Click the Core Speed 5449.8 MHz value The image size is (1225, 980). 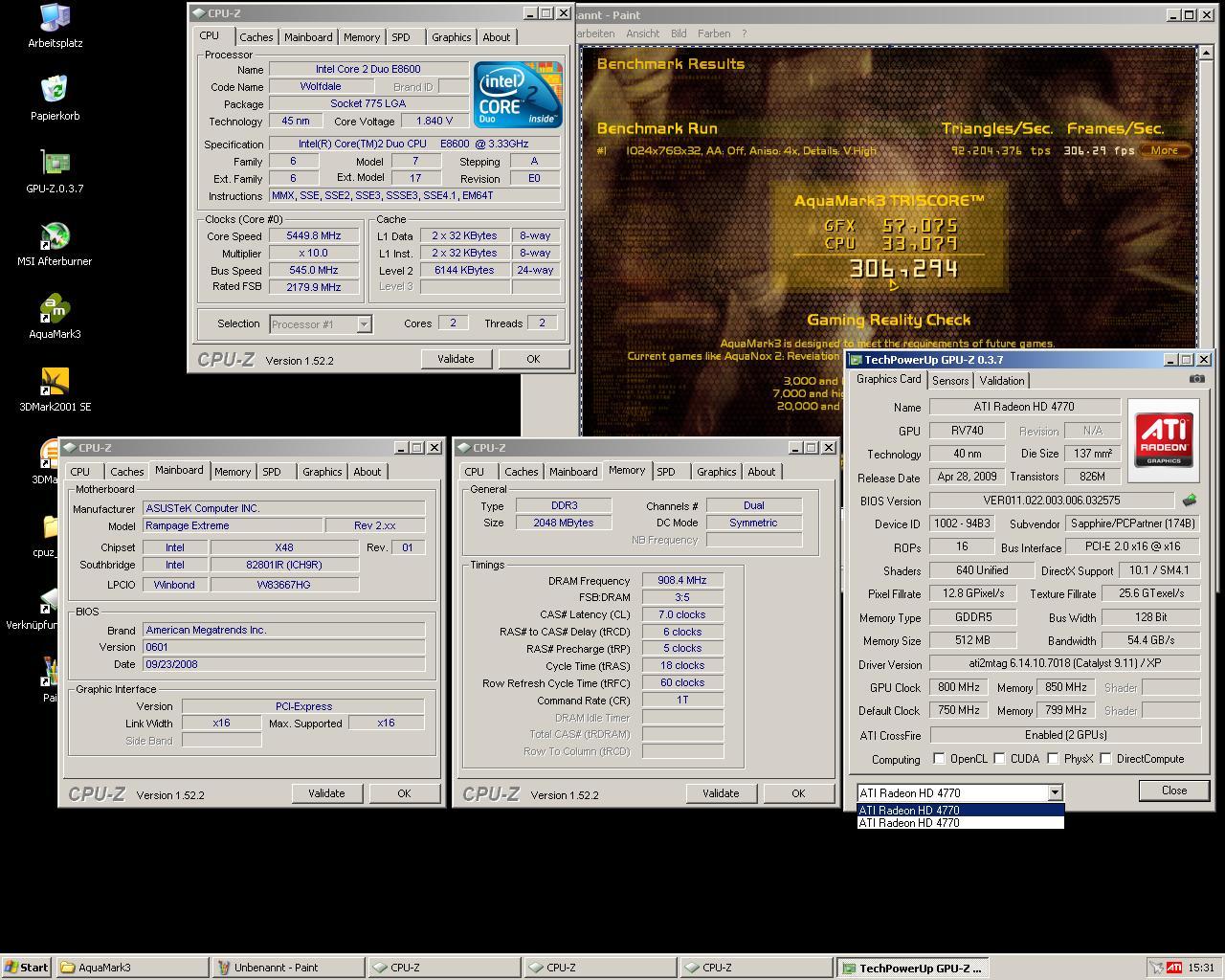(314, 235)
